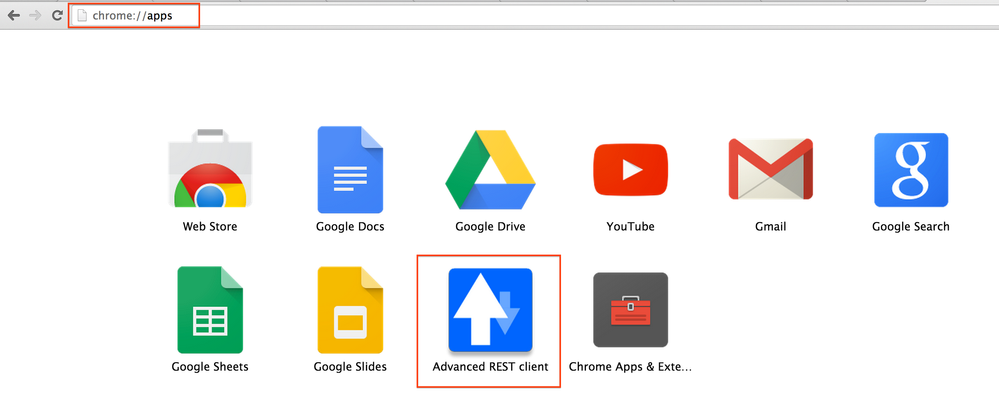999x408 pixels.
Task: Open the Chrome Apps & Extensions toolbox icon
Action: click(630, 309)
